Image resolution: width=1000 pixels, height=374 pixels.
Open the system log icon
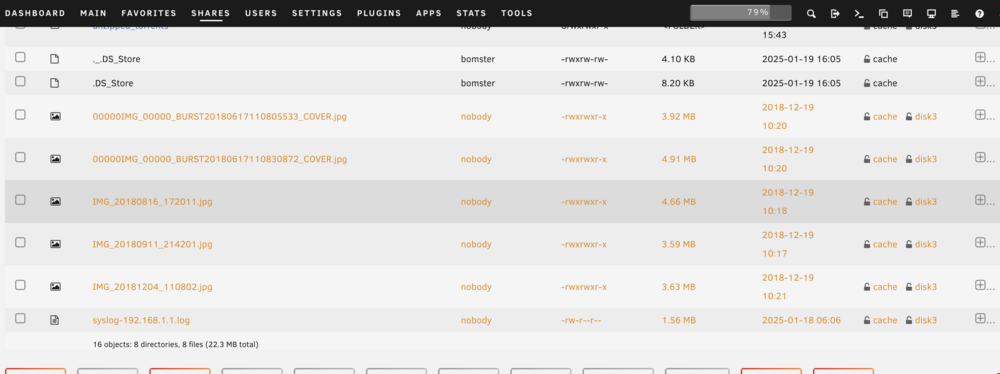pyautogui.click(x=955, y=13)
